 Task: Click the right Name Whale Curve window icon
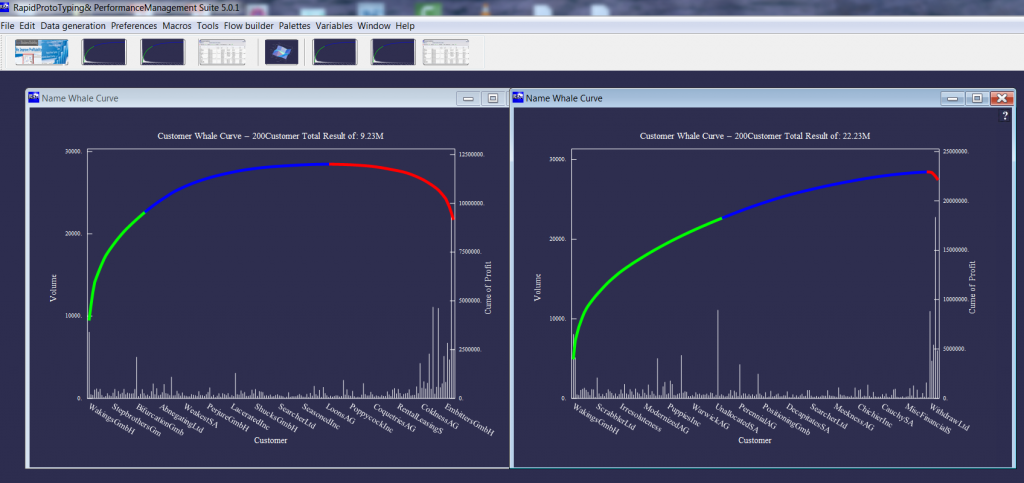tap(519, 98)
